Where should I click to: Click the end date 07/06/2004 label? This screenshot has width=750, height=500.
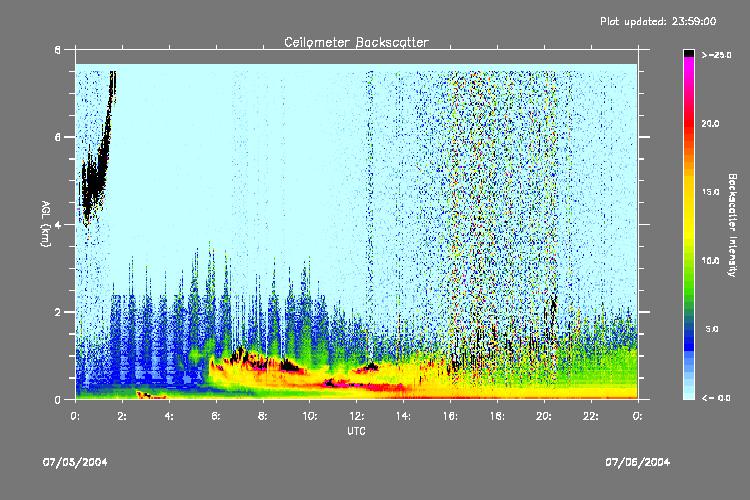click(638, 462)
